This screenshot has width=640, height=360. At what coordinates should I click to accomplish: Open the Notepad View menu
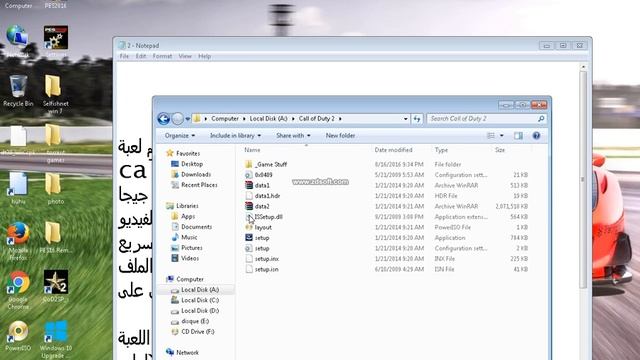tap(185, 56)
